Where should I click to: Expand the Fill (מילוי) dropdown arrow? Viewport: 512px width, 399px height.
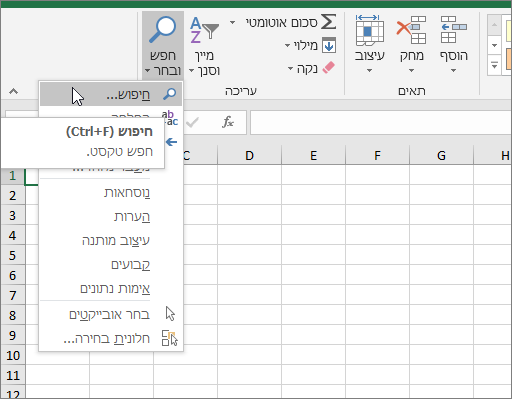(x=287, y=45)
